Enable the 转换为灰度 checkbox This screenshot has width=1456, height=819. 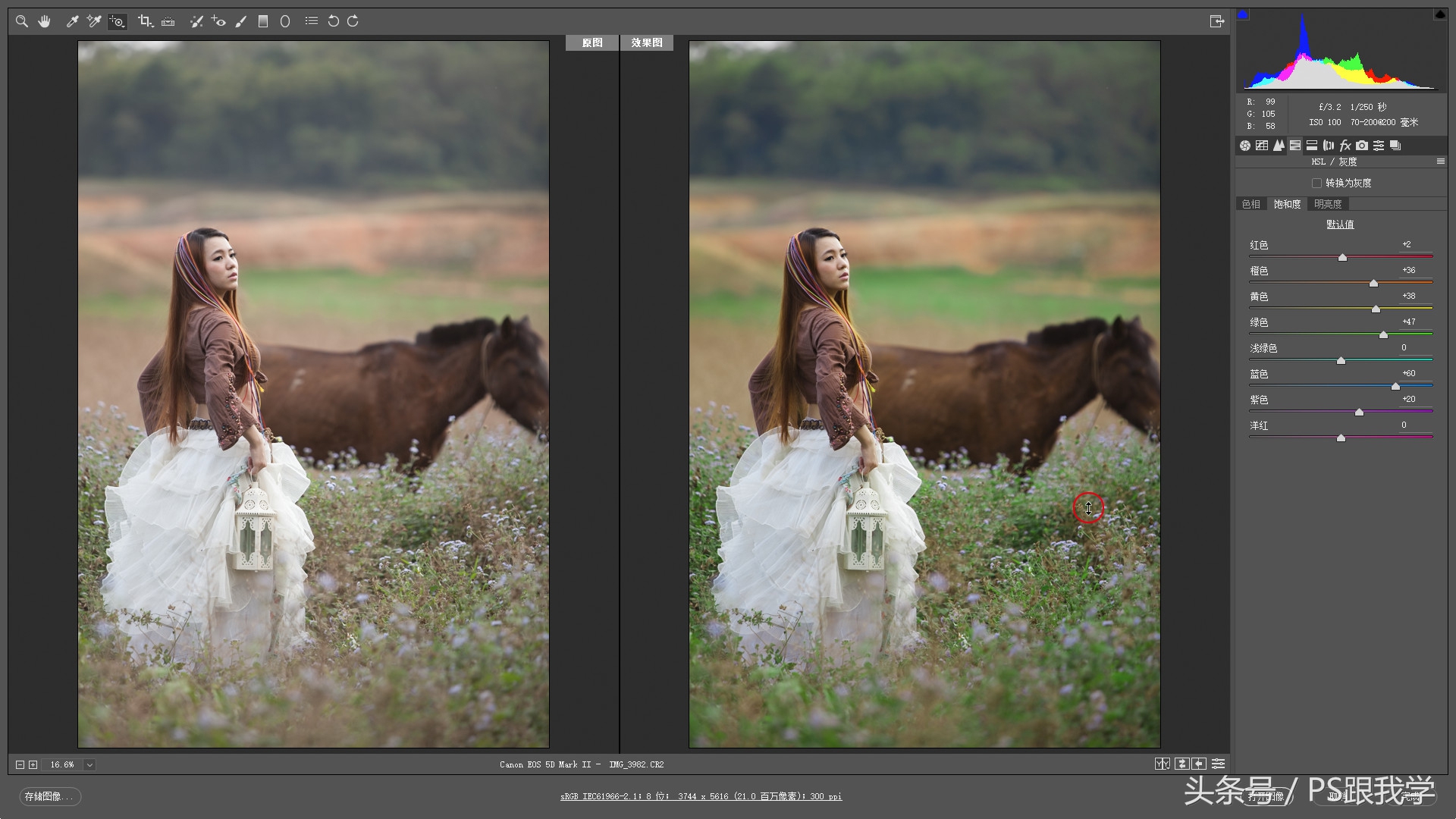1317,183
